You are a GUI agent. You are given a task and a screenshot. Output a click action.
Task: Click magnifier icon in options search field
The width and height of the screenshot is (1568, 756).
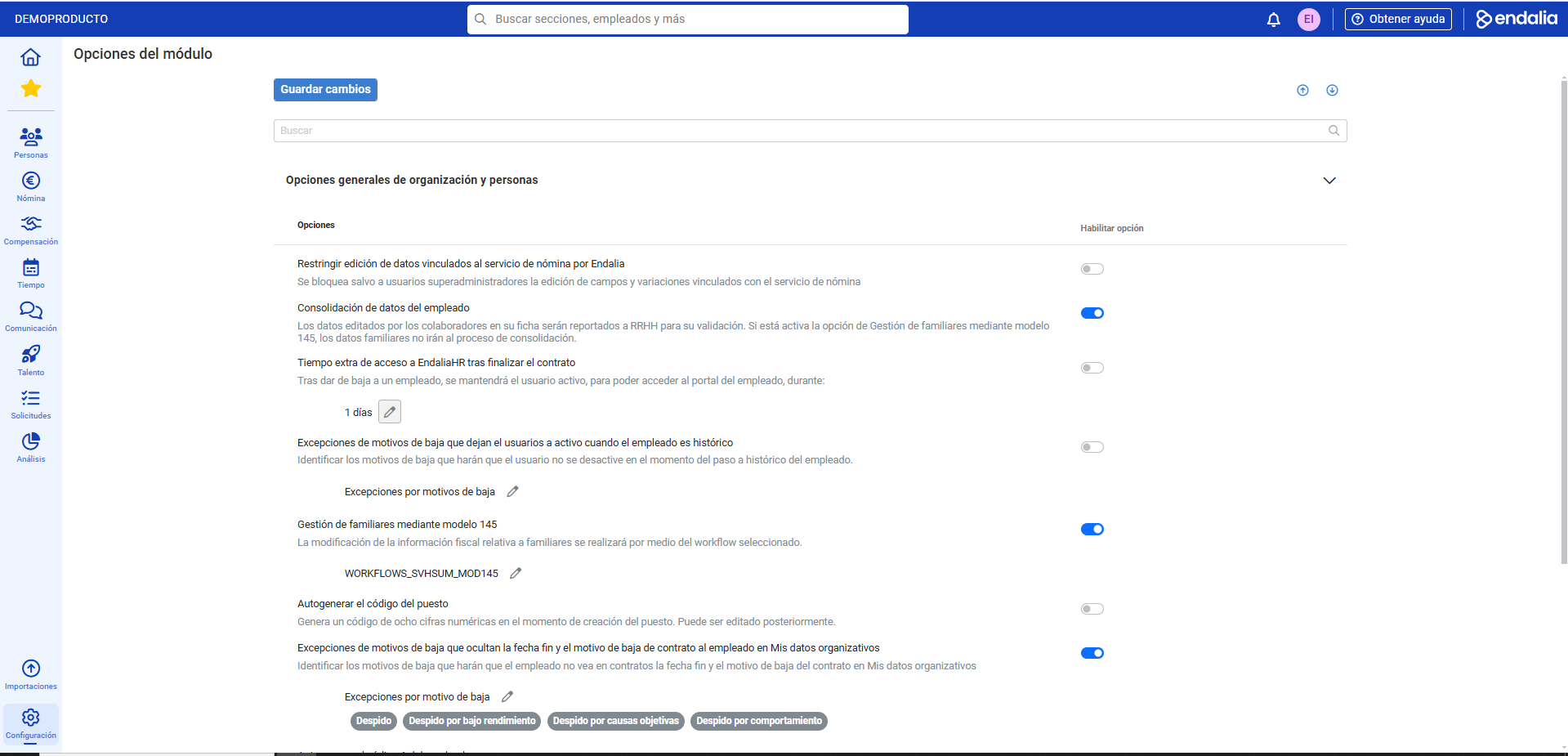click(1333, 131)
